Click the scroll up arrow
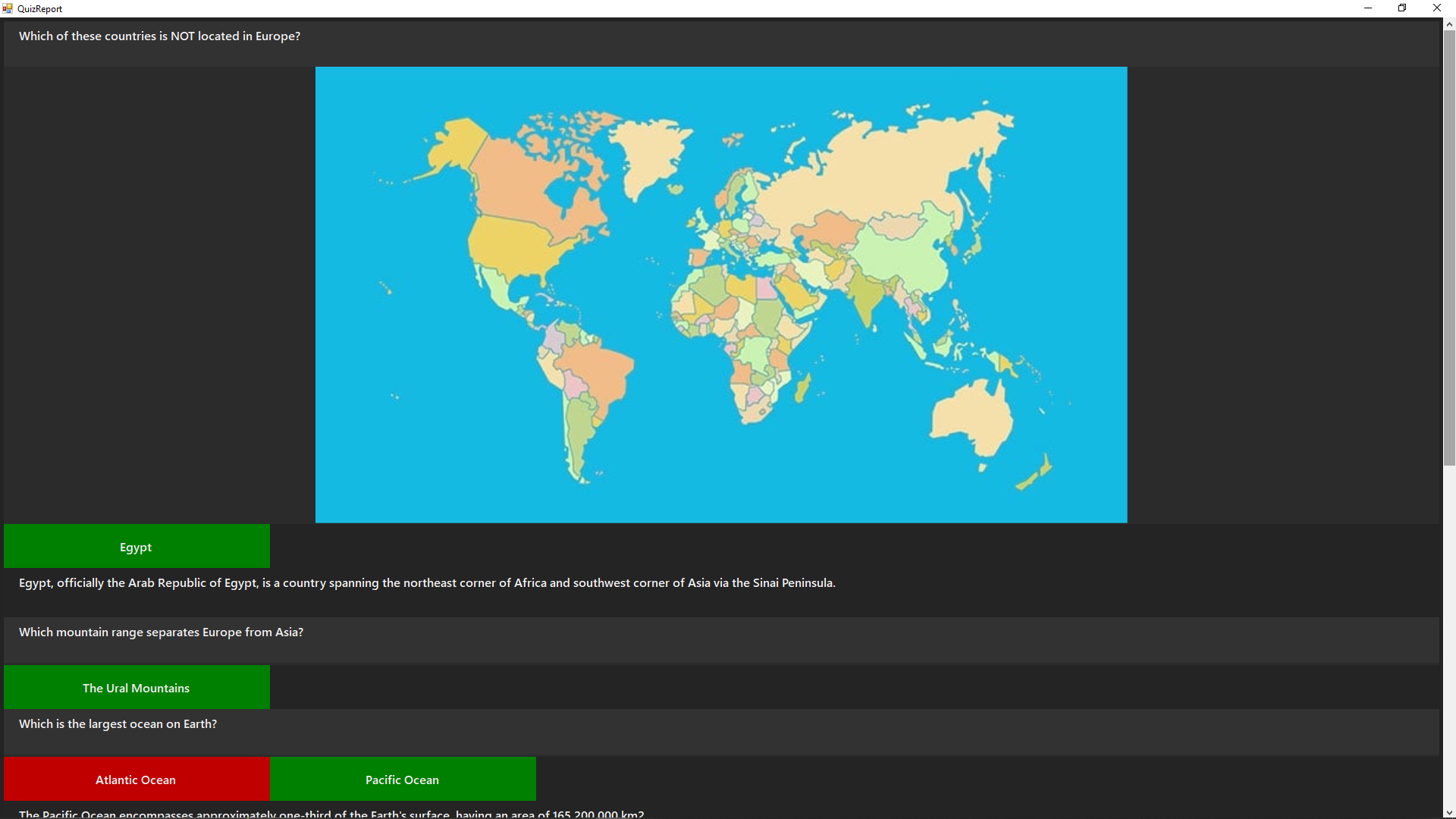Screen dimensions: 1456x819 coord(1449,24)
